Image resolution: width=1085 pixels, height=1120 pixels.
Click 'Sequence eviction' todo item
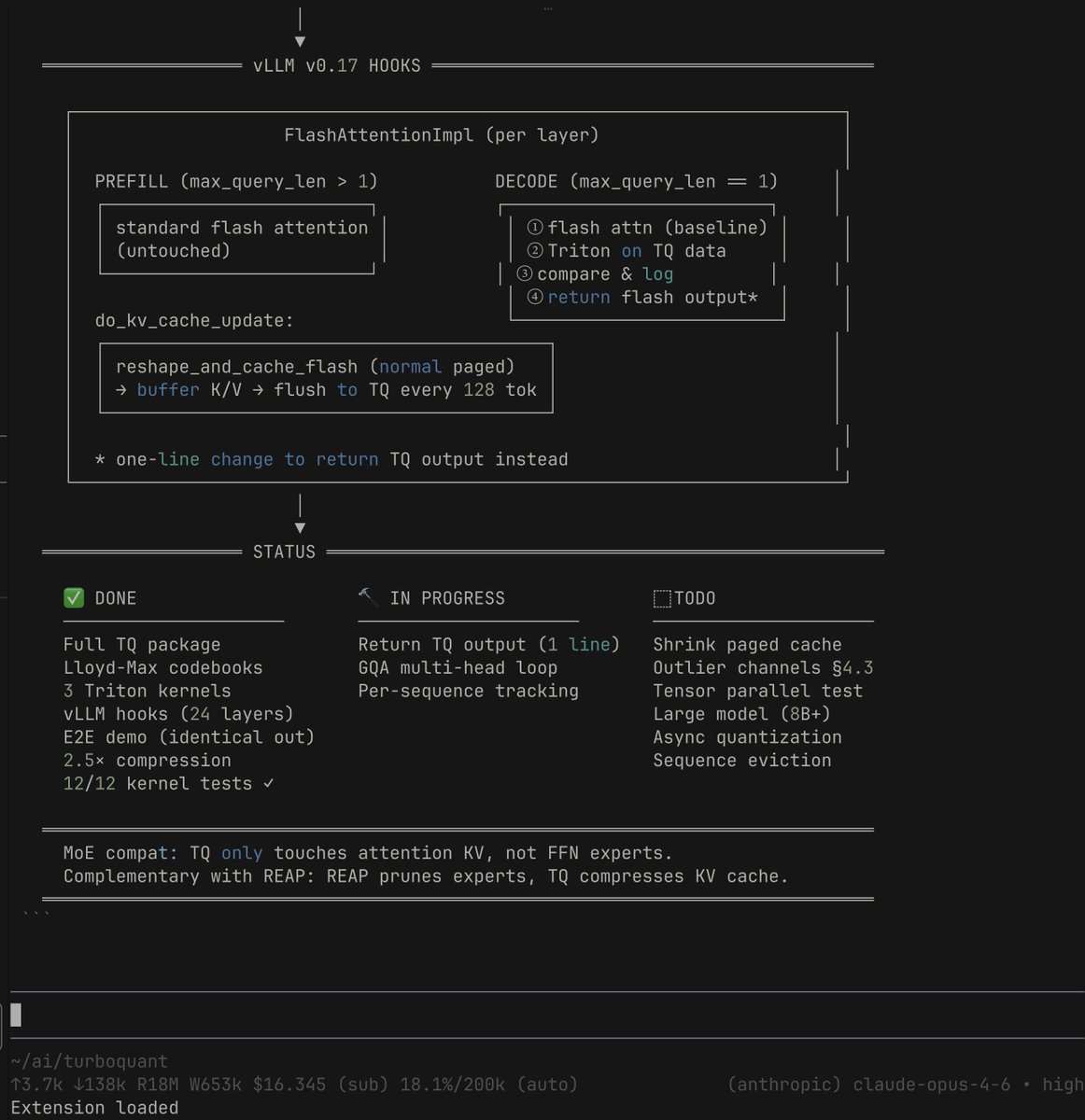pos(742,761)
